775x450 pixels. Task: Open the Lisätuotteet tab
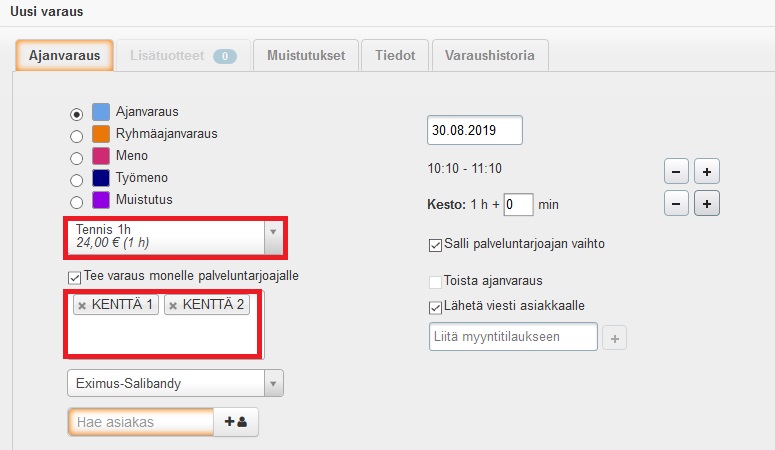click(x=183, y=55)
